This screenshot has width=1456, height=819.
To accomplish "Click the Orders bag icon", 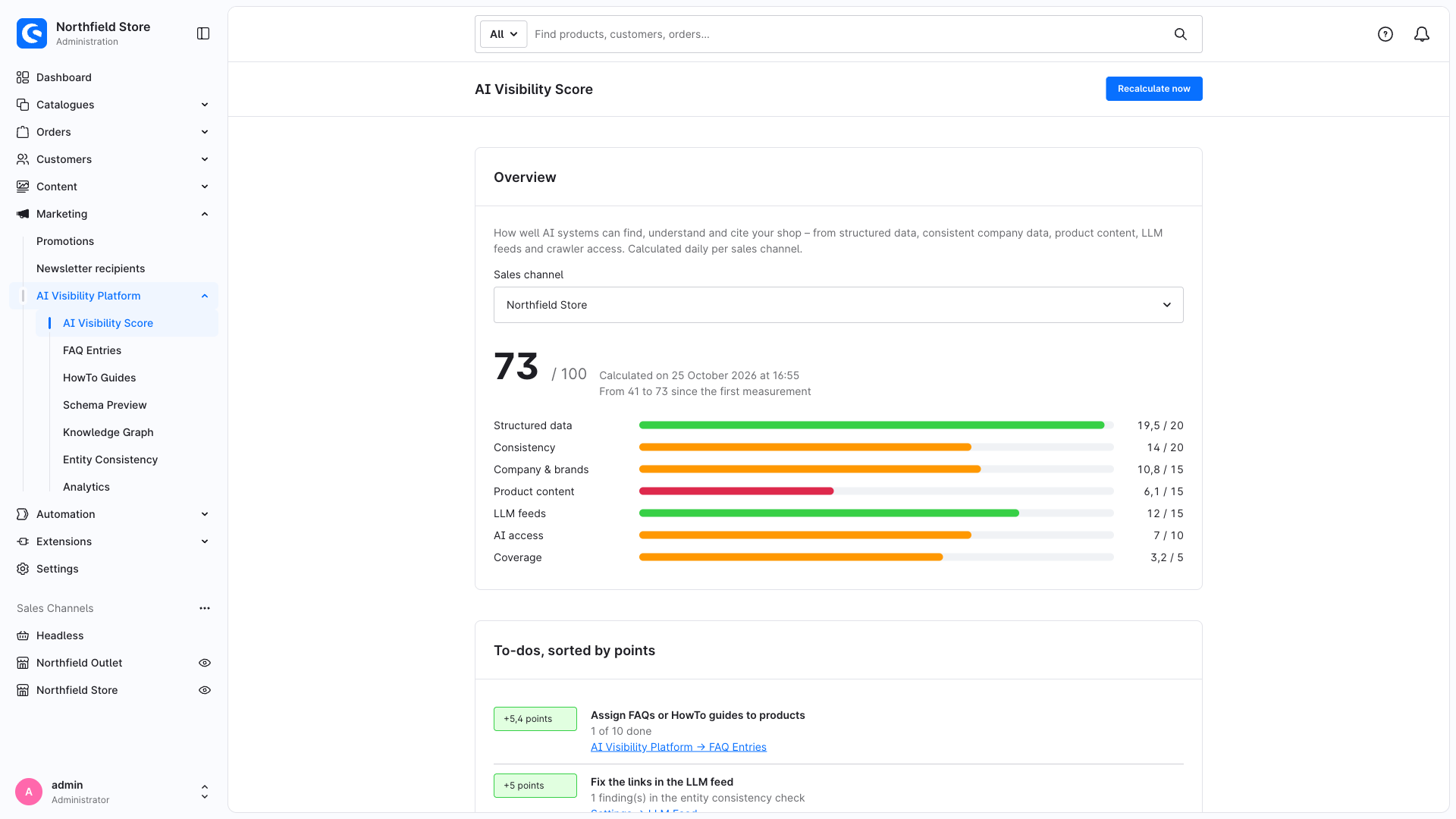I will (23, 132).
